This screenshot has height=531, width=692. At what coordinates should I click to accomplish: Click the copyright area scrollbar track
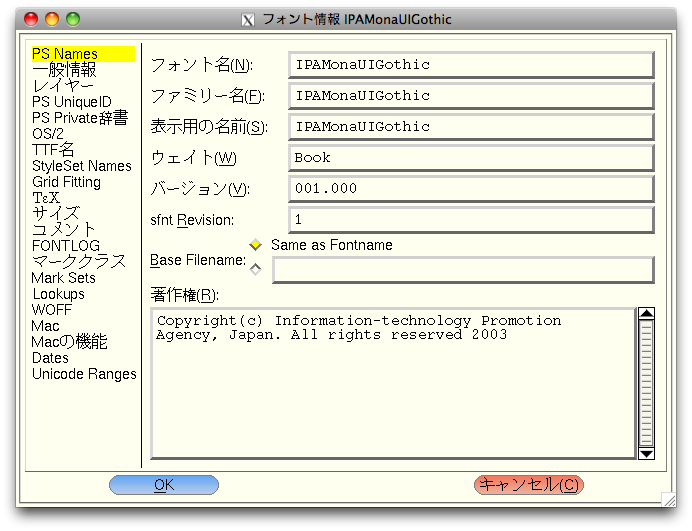pos(647,384)
